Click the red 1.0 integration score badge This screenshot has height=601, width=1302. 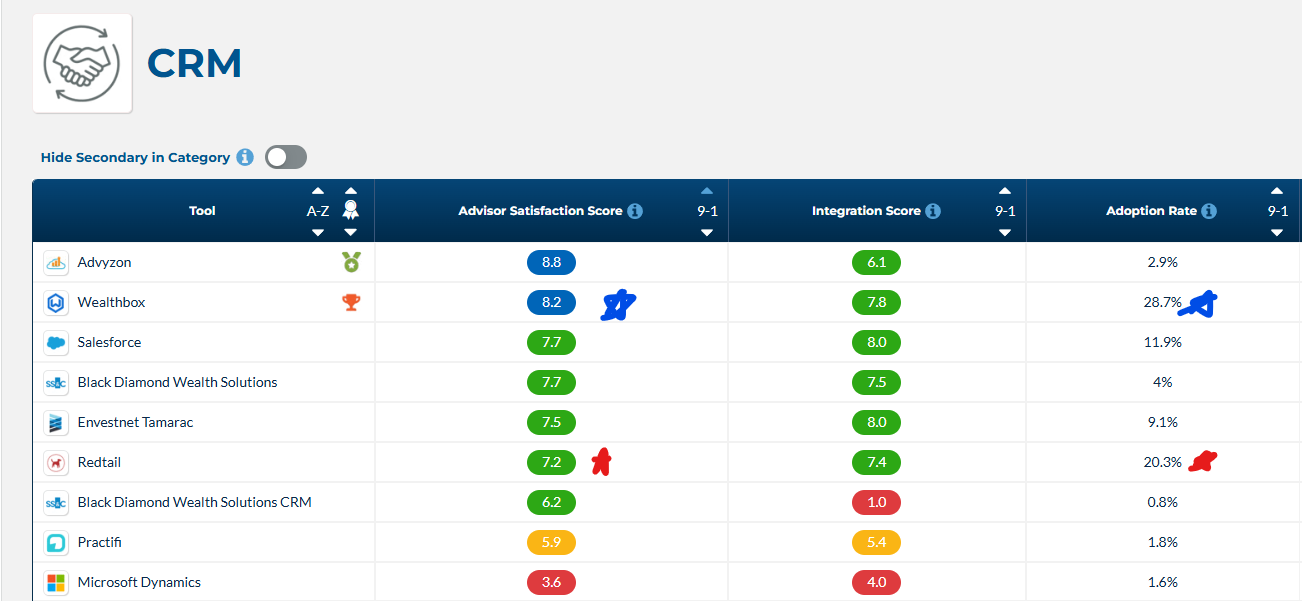(x=877, y=502)
